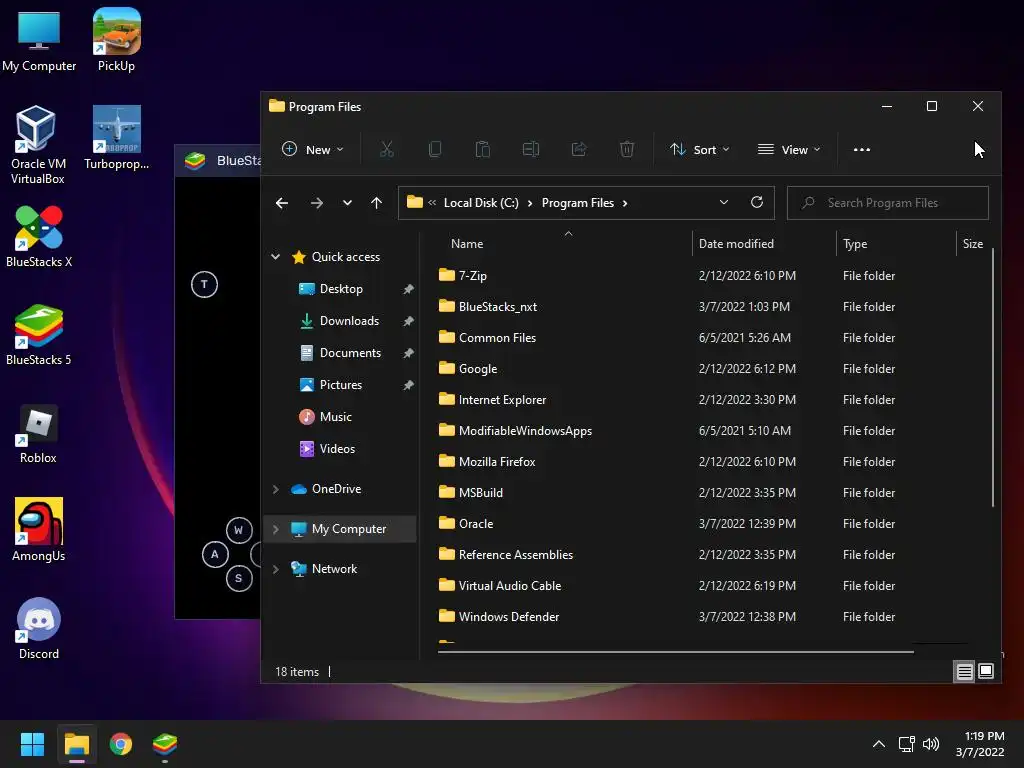The height and width of the screenshot is (768, 1024).
Task: Switch to large thumbnails view icon
Action: [x=986, y=671]
